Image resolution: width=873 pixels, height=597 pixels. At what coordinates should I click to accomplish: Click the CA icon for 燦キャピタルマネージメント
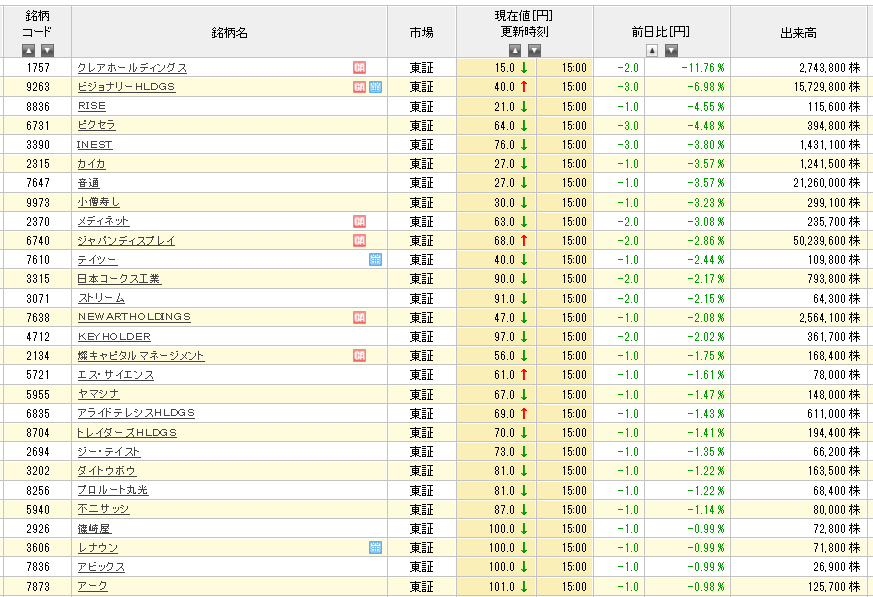click(360, 355)
